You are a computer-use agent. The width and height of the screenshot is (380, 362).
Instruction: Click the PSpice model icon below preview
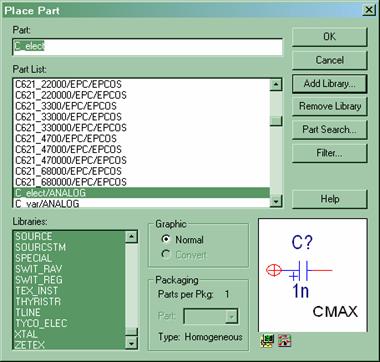coord(267,341)
